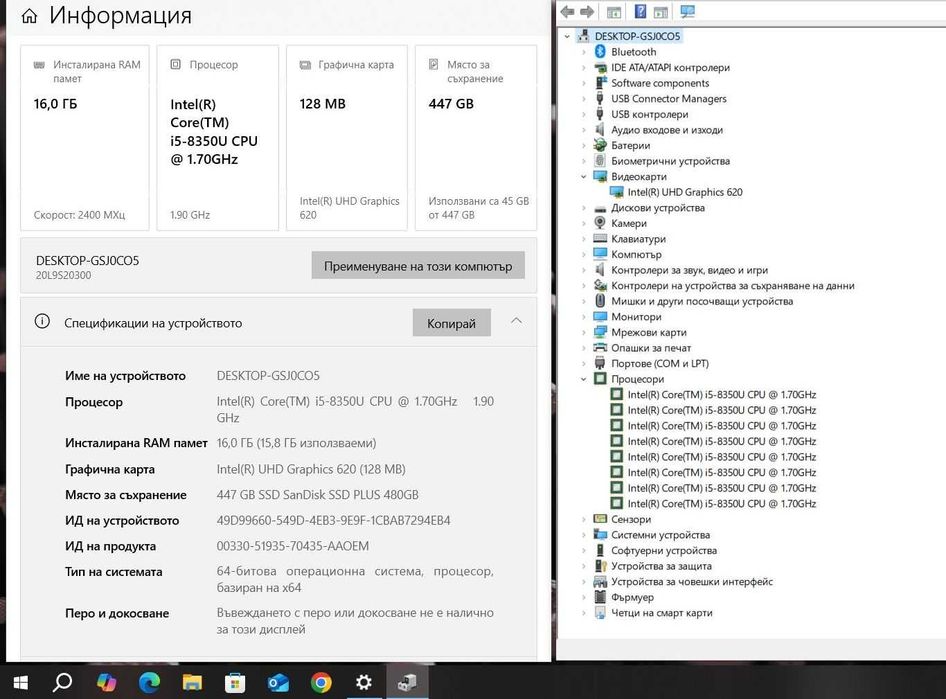The image size is (946, 699).
Task: Open Search from the taskbar
Action: (62, 682)
